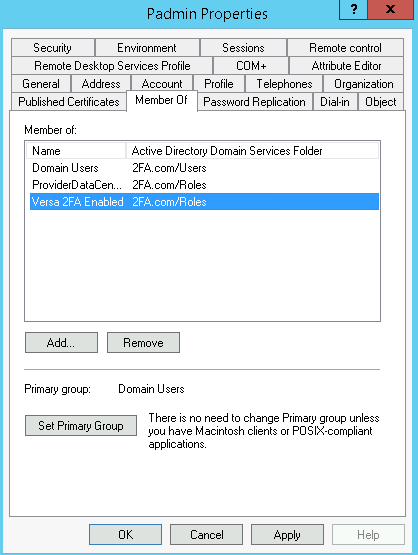Switch to the COM+ tab
This screenshot has height=555, width=418.
tap(251, 66)
